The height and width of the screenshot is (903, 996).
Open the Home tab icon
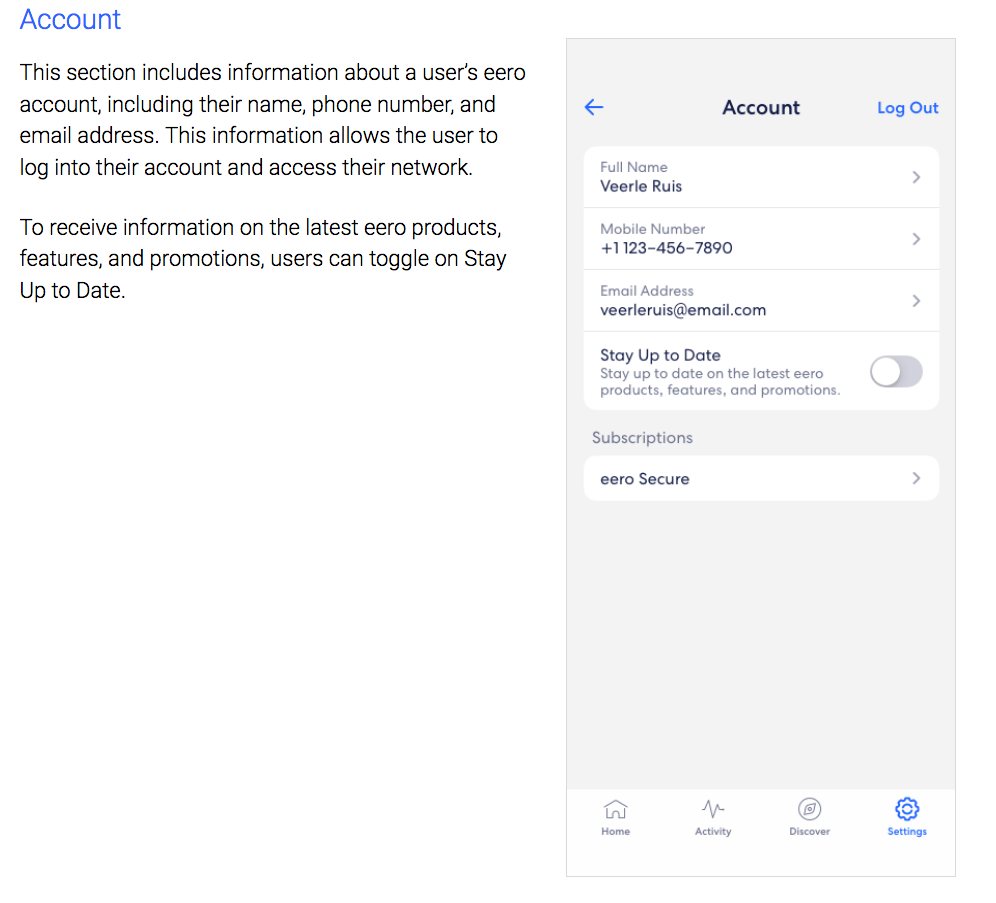pos(616,809)
